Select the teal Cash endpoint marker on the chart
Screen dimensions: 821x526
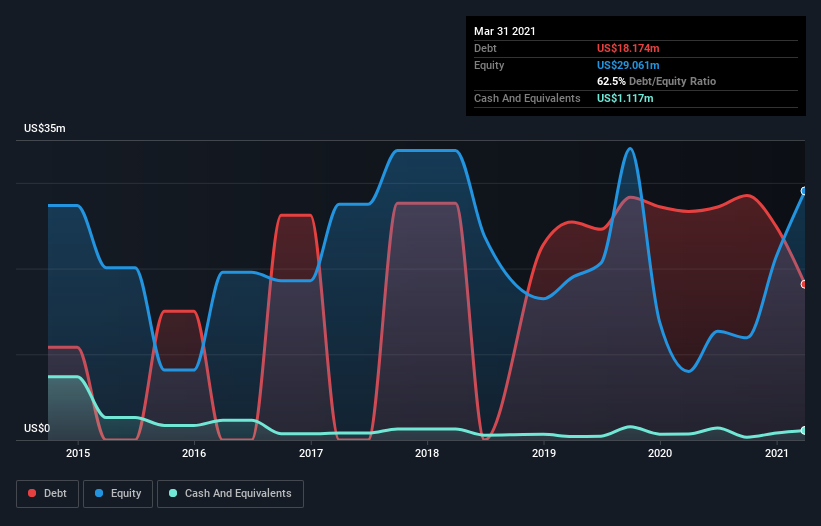pos(804,430)
